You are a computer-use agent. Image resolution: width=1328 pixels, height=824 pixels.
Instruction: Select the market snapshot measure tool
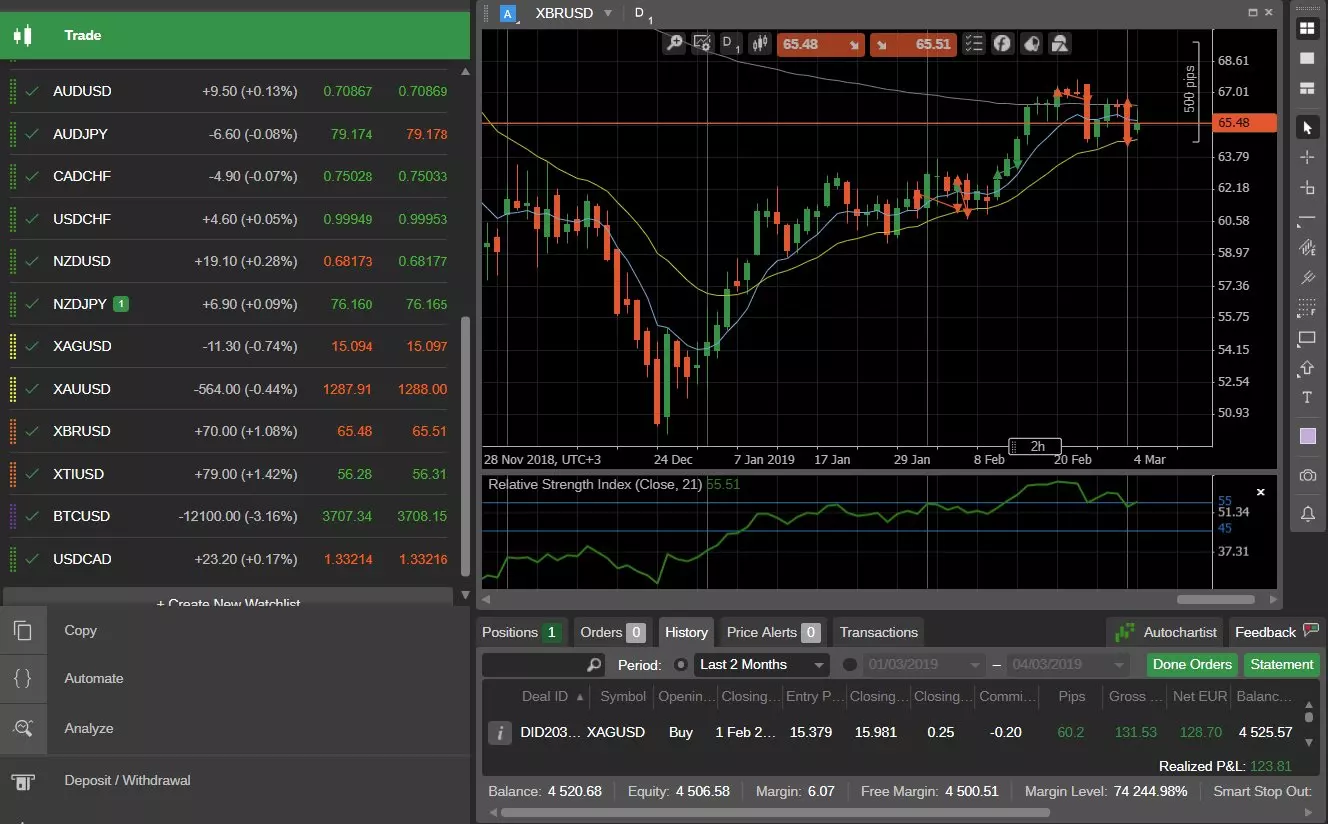pos(1307,187)
